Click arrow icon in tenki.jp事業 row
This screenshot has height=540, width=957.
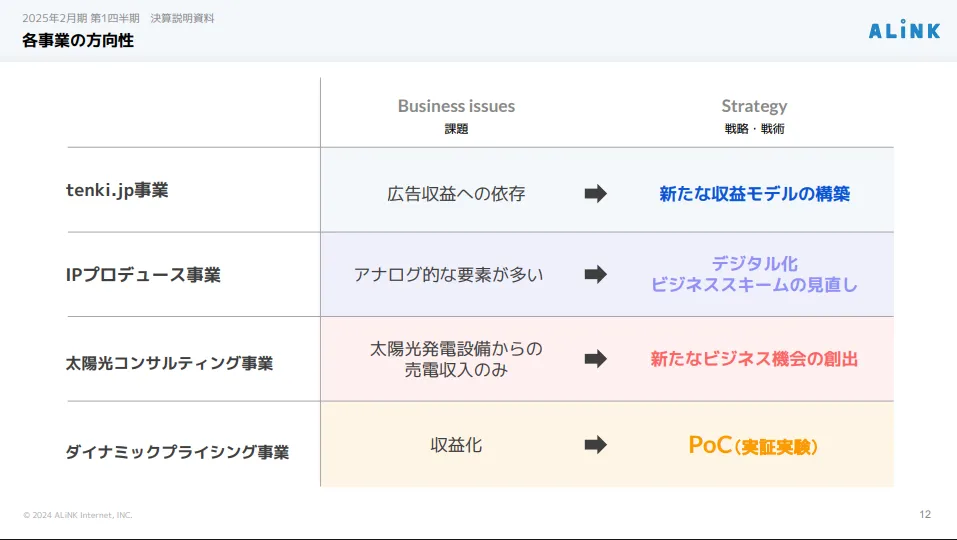tap(596, 193)
